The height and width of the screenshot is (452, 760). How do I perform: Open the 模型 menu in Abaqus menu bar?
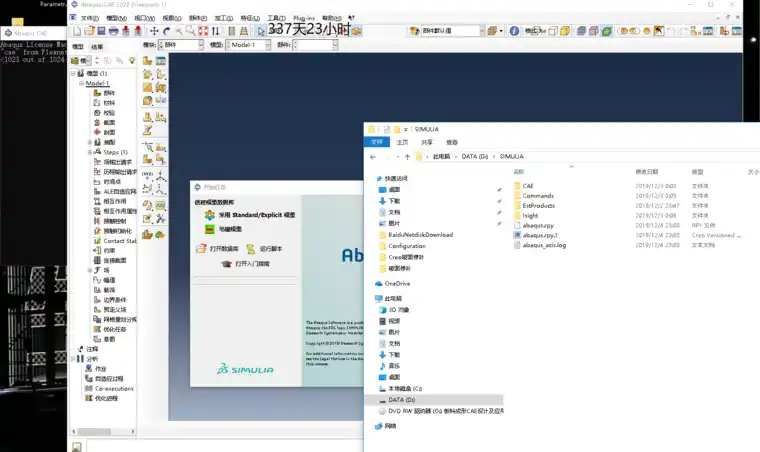tap(116, 18)
